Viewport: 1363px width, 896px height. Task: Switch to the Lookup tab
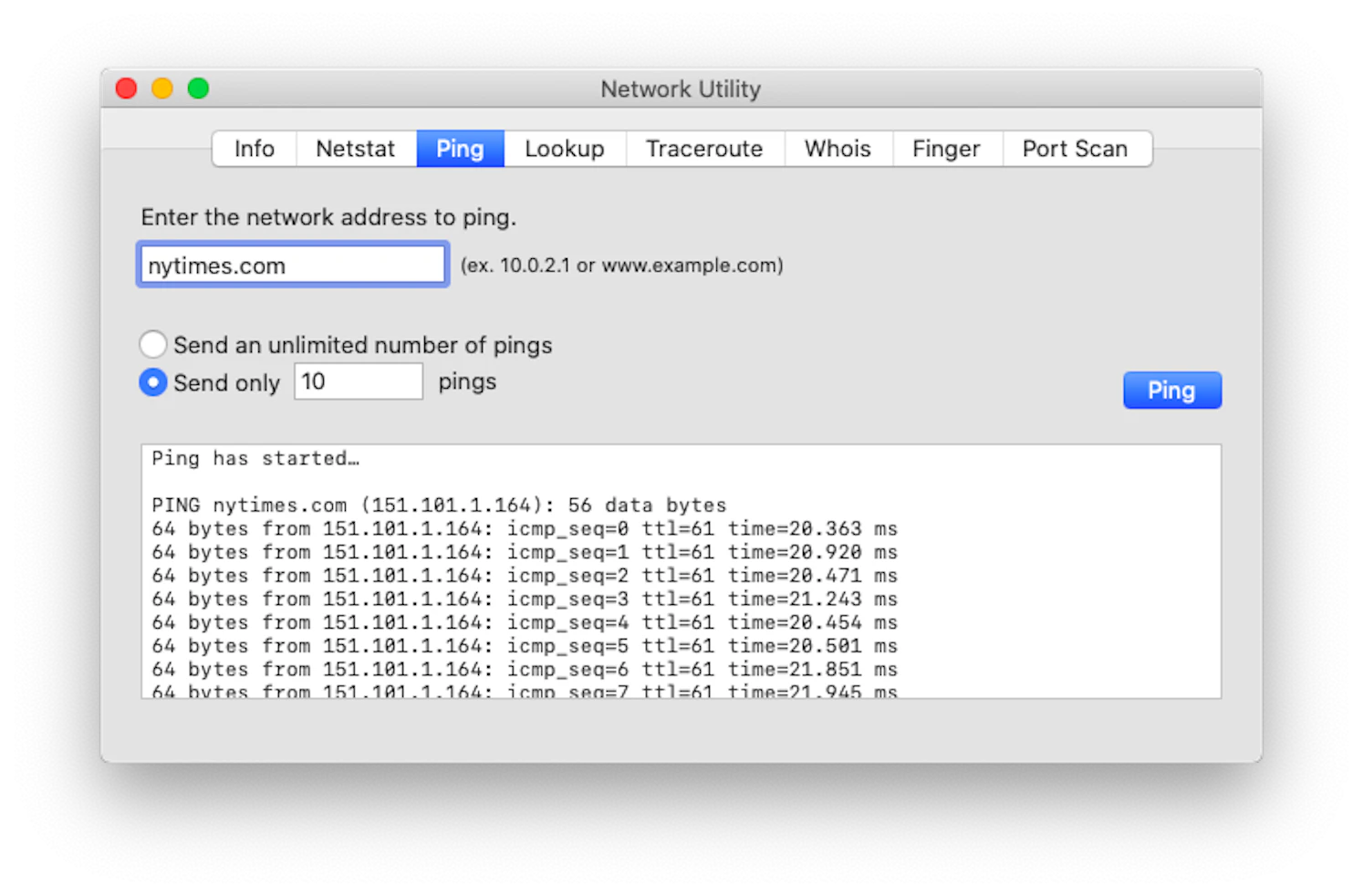[x=564, y=148]
